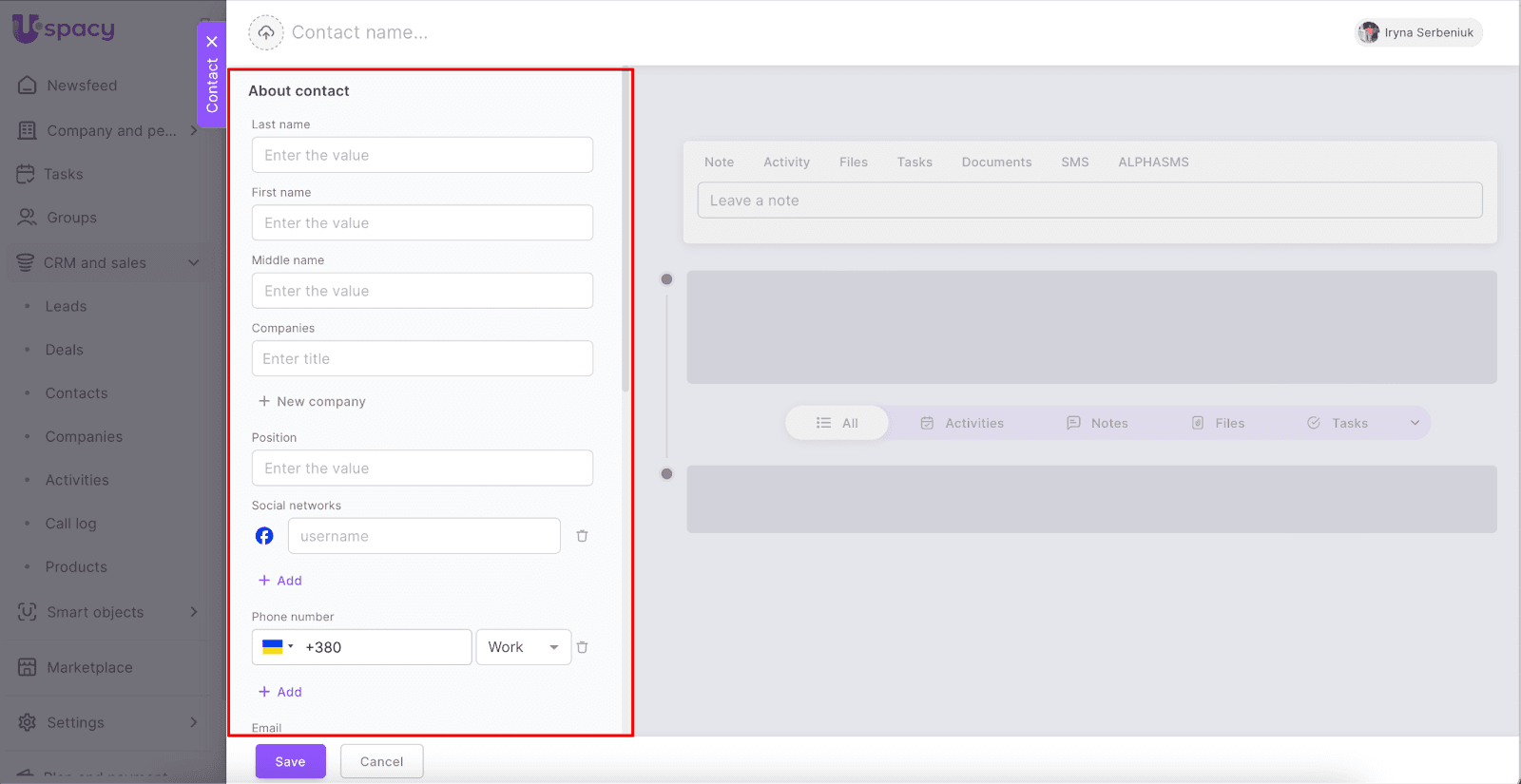Viewport: 1521px width, 784px height.
Task: Expand the timeline filter chevron after Tasks
Action: tap(1415, 423)
